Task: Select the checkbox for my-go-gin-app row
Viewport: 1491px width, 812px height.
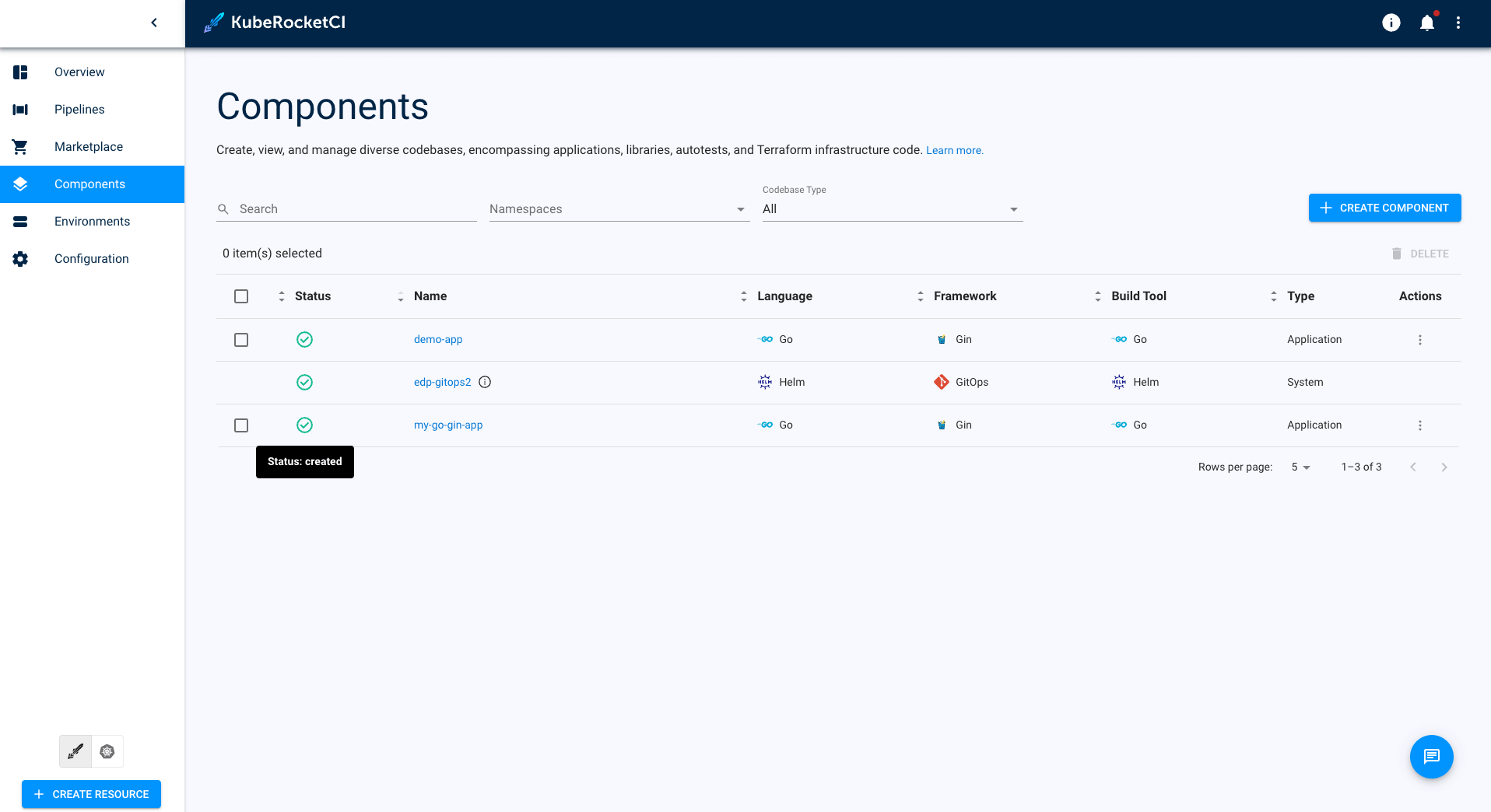Action: [241, 425]
